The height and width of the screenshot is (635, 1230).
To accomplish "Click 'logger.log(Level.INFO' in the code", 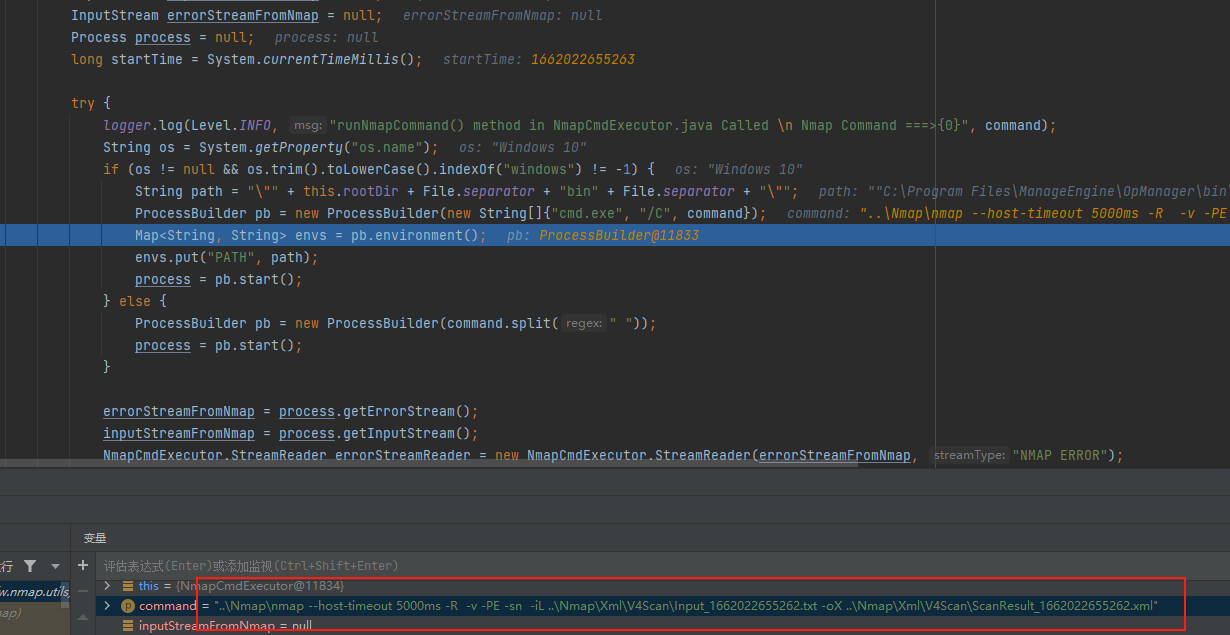I will coord(187,125).
